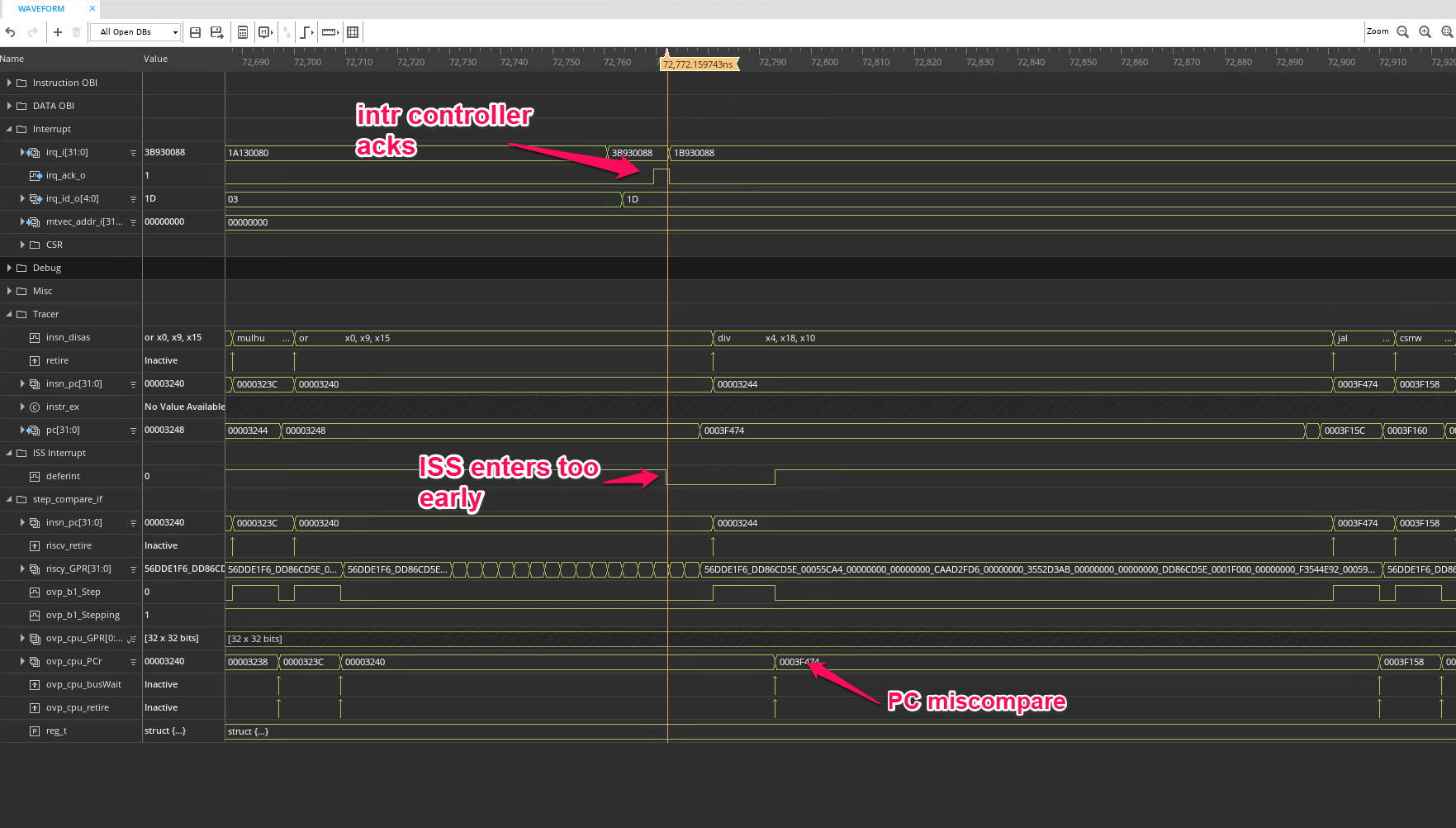Viewport: 1456px width, 828px height.
Task: Click the marker (M) toolbar icon
Action: [x=265, y=32]
